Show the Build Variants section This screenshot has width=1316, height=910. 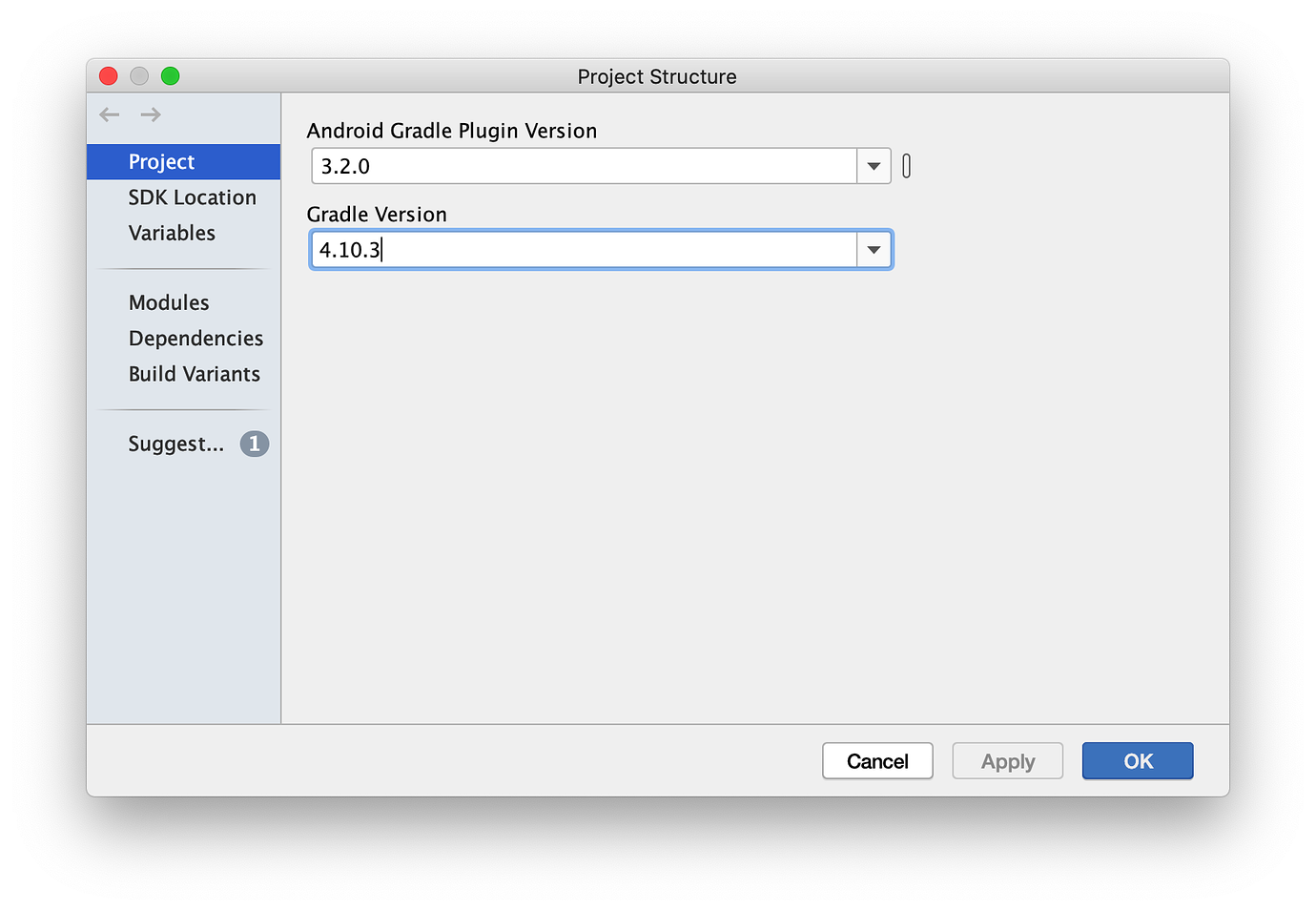[x=195, y=374]
